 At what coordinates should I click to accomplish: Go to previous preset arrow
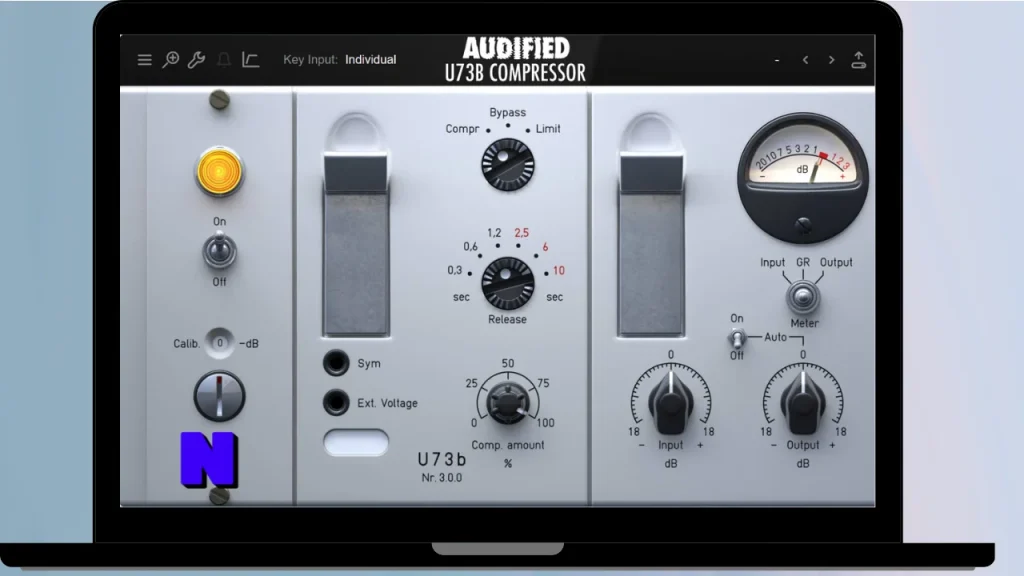pos(805,60)
